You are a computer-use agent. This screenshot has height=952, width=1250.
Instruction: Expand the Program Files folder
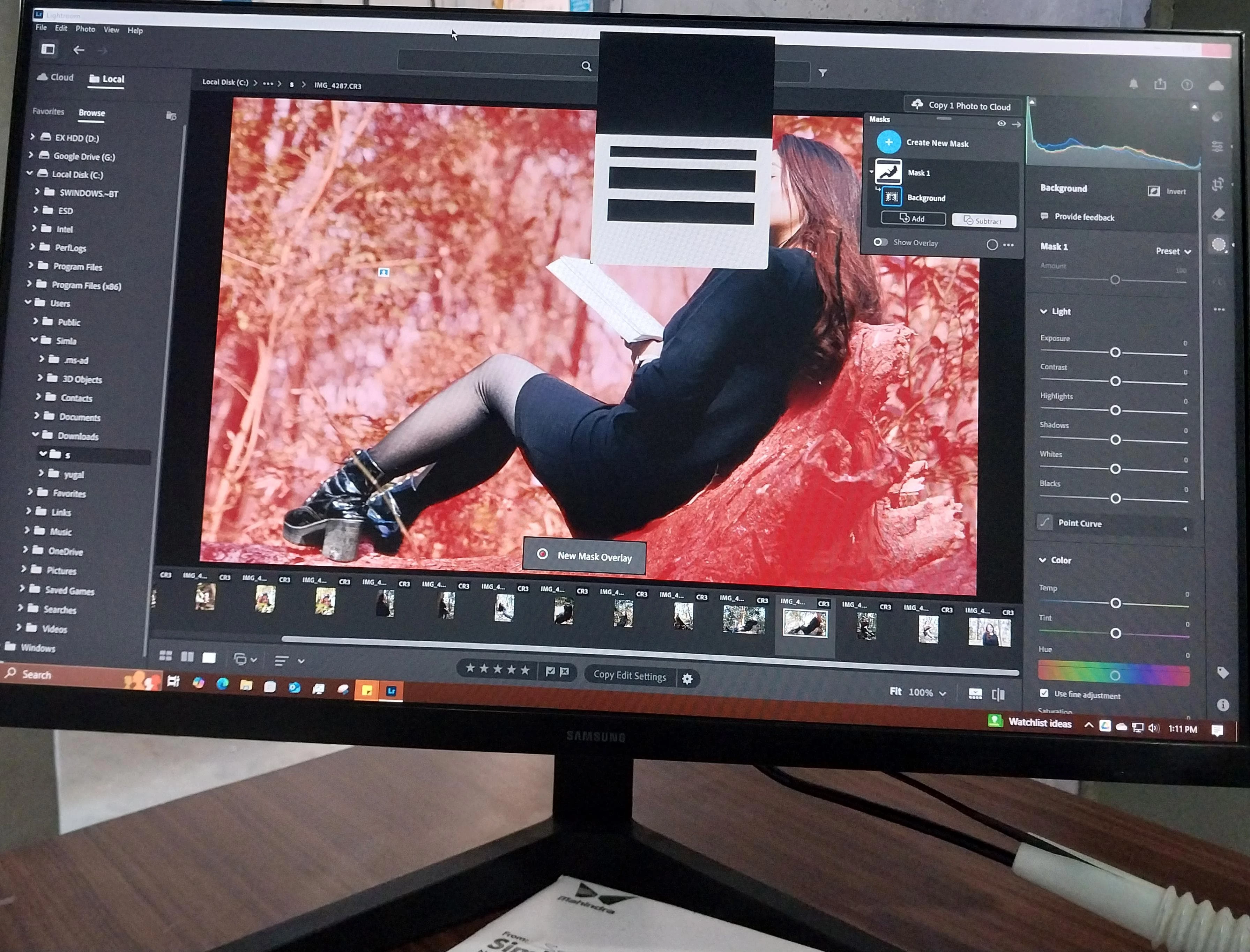pos(31,265)
